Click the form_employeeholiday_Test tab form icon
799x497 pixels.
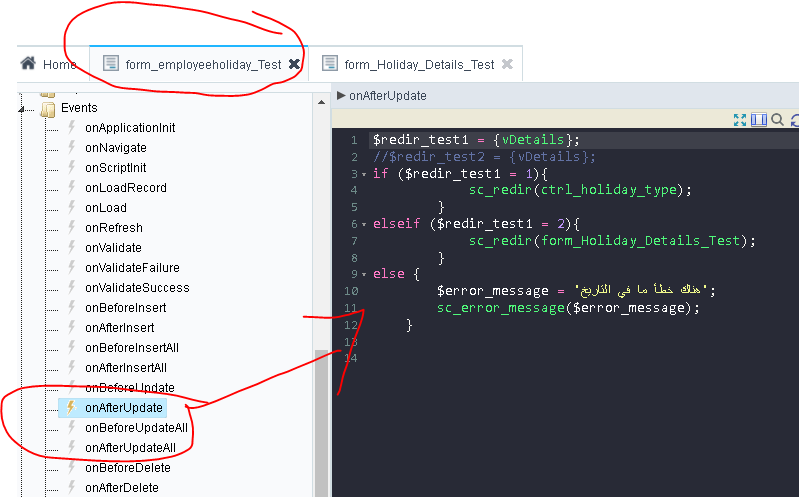click(111, 63)
